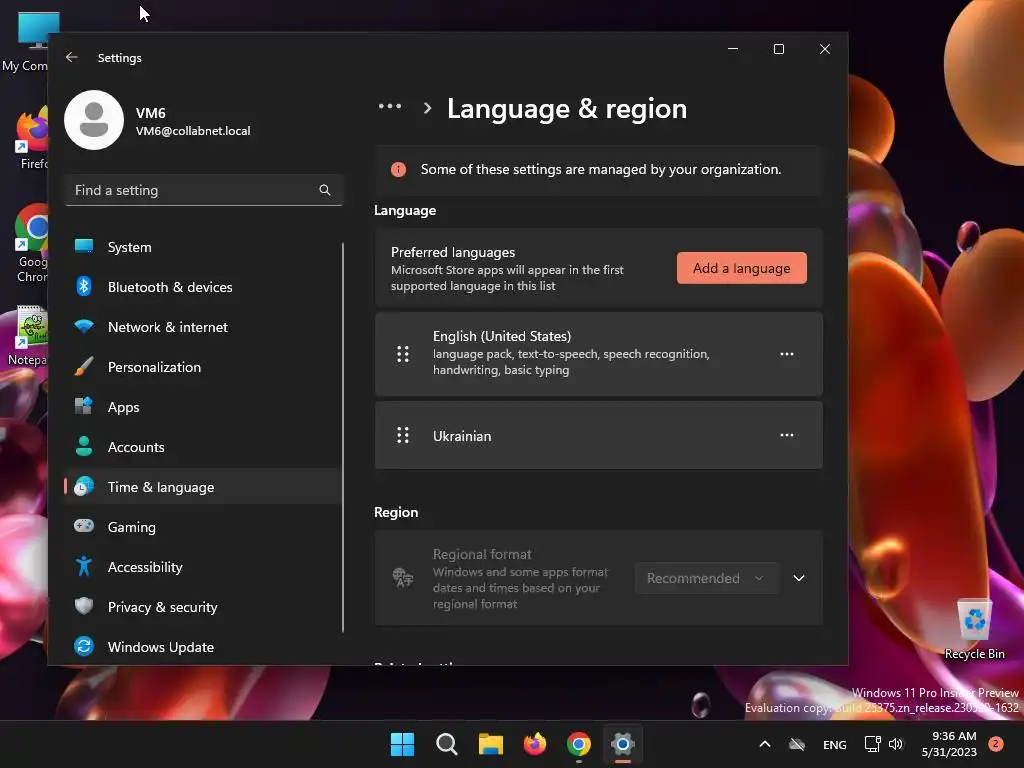Image resolution: width=1024 pixels, height=768 pixels.
Task: Click the Bluetooth icon in sidebar
Action: 84,286
